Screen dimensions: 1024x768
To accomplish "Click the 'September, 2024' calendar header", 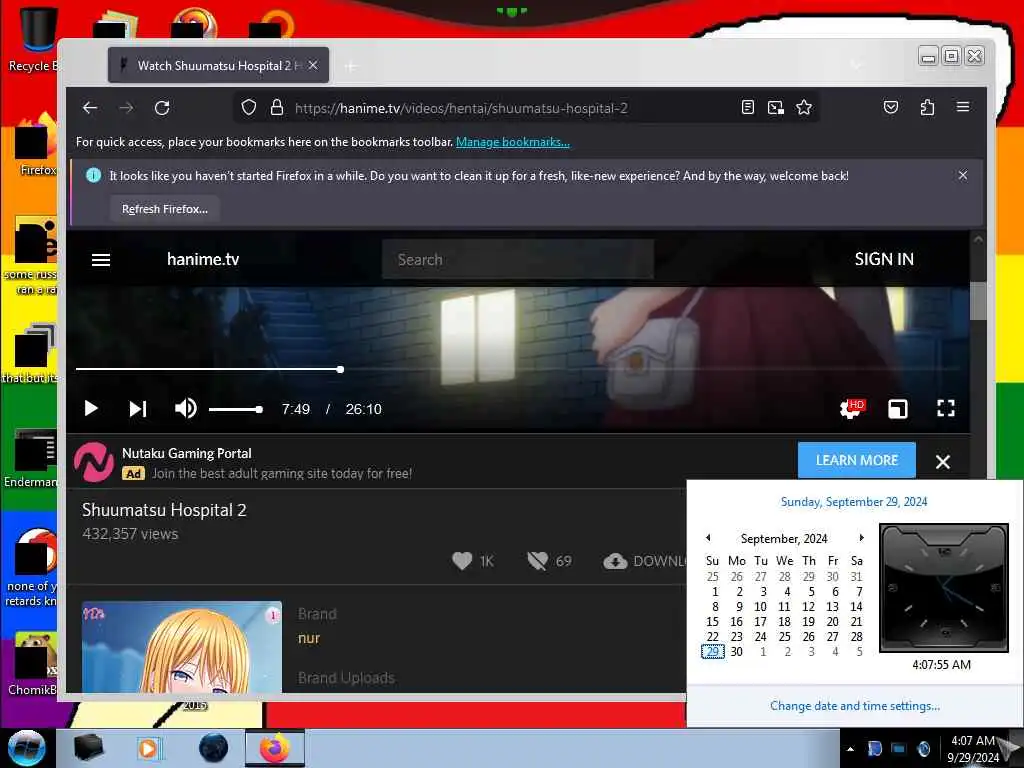I will (784, 539).
